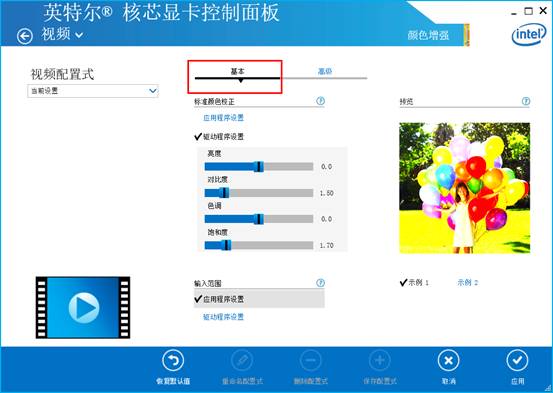Open help icon beside 预览

coord(525,101)
